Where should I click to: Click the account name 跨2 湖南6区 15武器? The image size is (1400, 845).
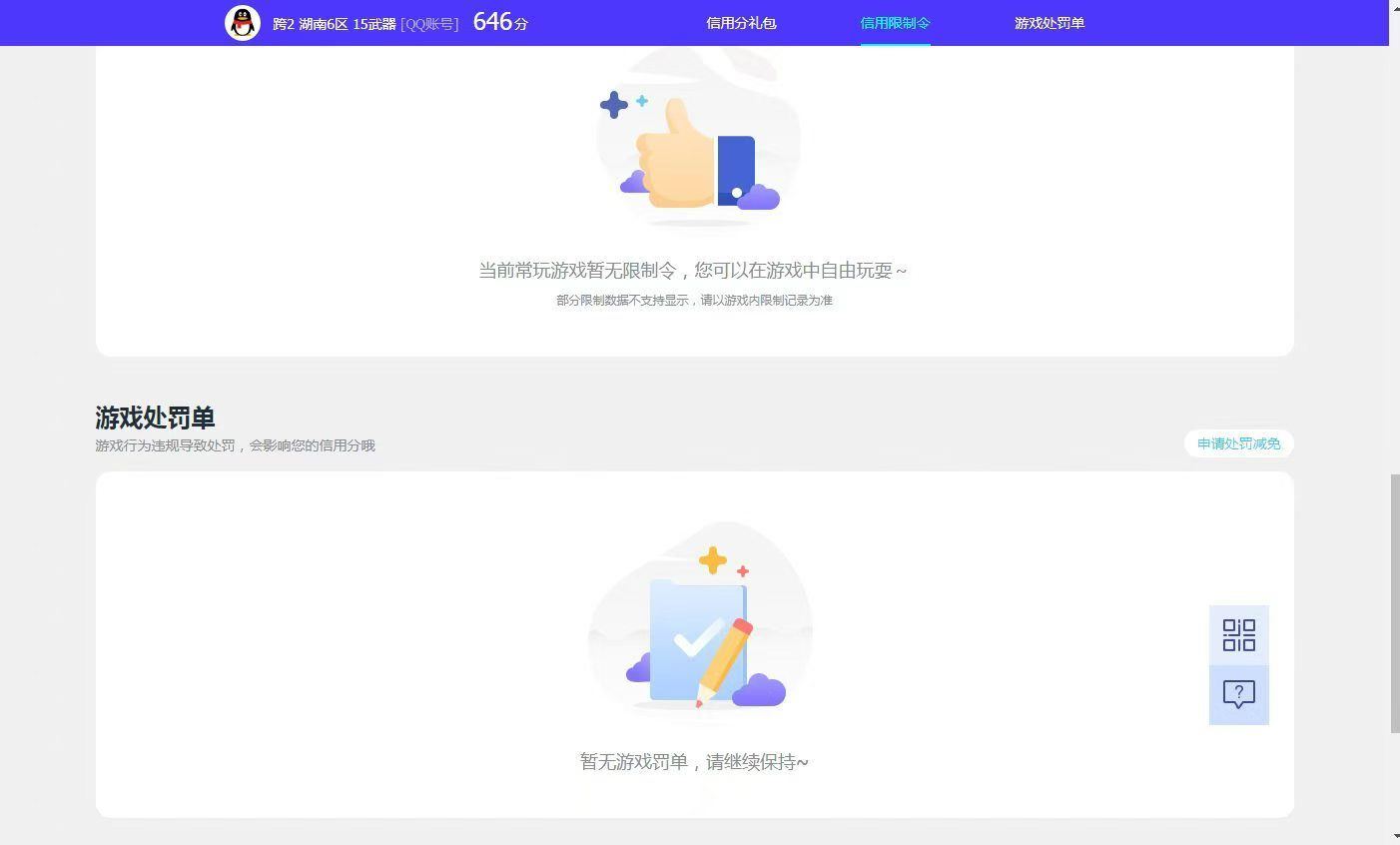[334, 24]
